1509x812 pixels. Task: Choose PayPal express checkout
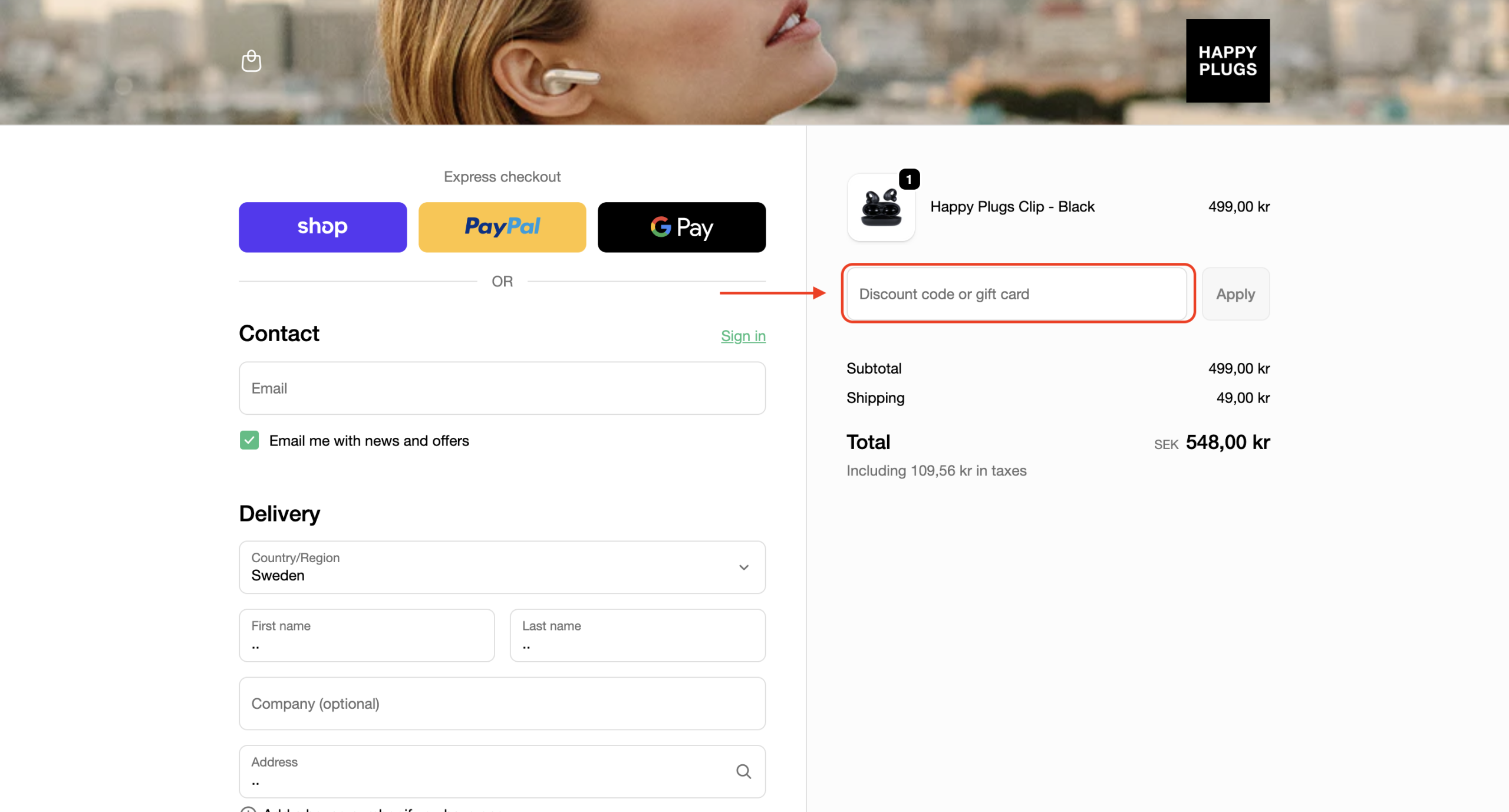[x=502, y=227]
